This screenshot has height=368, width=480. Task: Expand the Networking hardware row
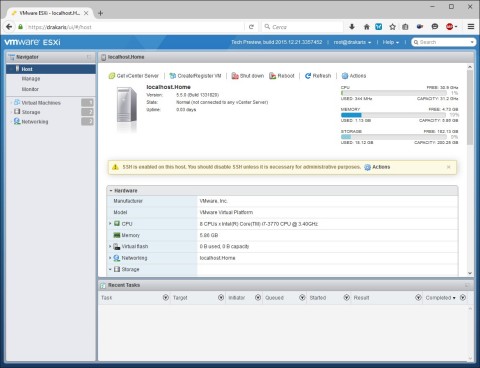pos(110,258)
